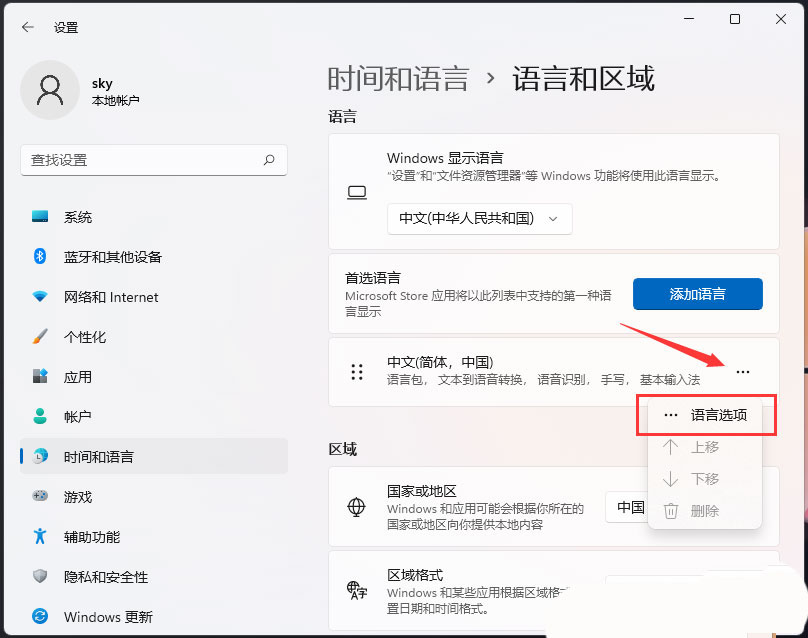Image resolution: width=808 pixels, height=638 pixels.
Task: Click Time & language breadcrumb link
Action: pyautogui.click(x=398, y=78)
